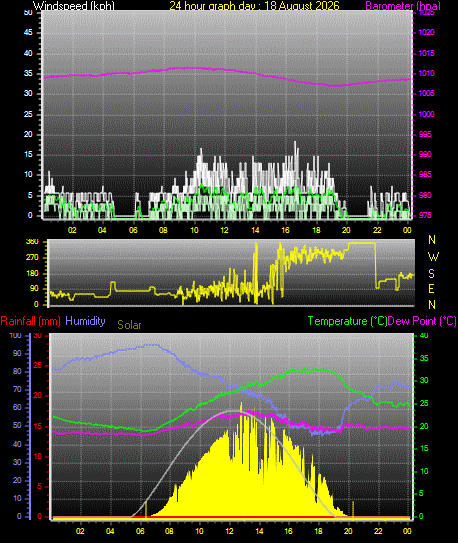Click the barometer axis value 1015
This screenshot has height=543, width=458.
click(426, 53)
